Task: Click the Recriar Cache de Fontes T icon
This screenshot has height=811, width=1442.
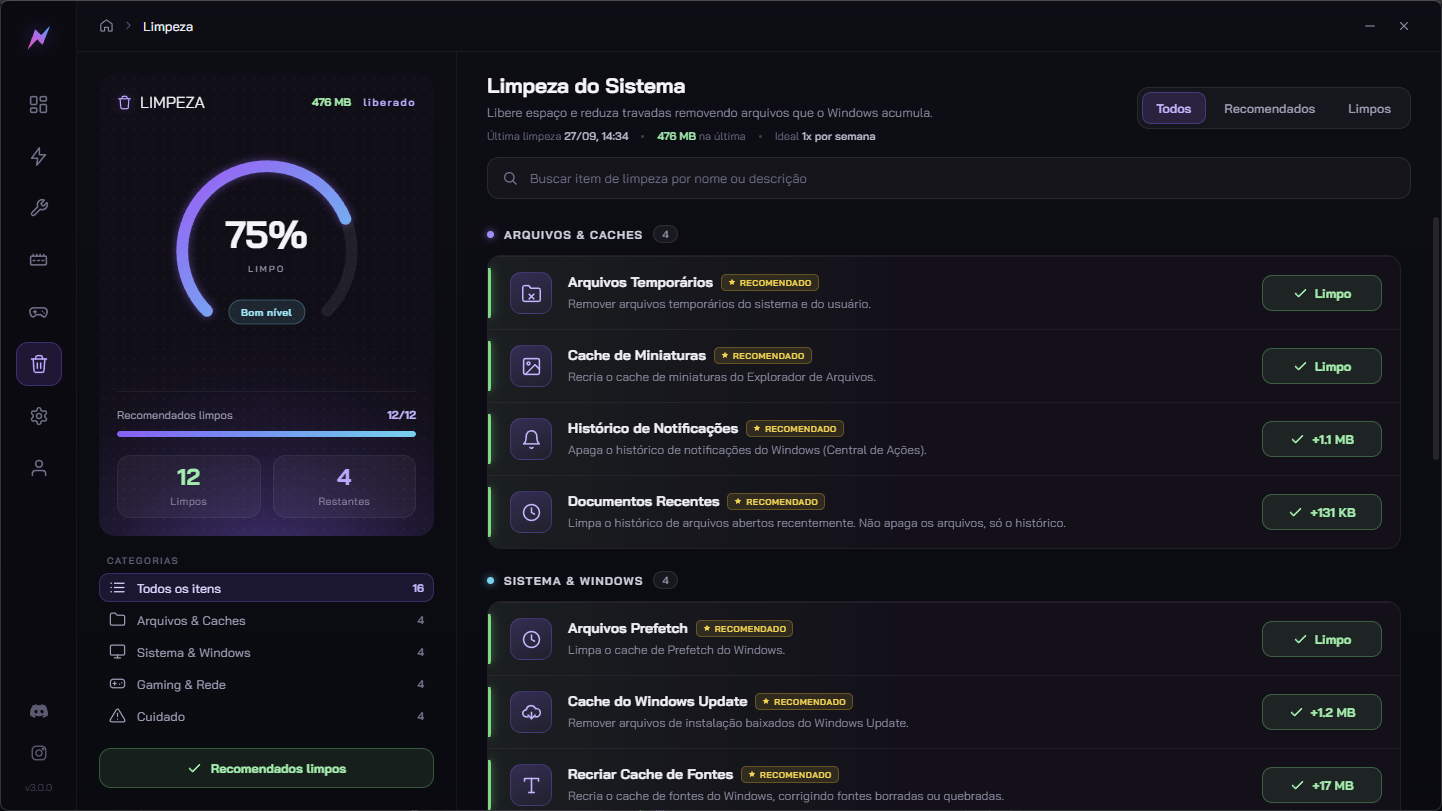Action: [531, 785]
